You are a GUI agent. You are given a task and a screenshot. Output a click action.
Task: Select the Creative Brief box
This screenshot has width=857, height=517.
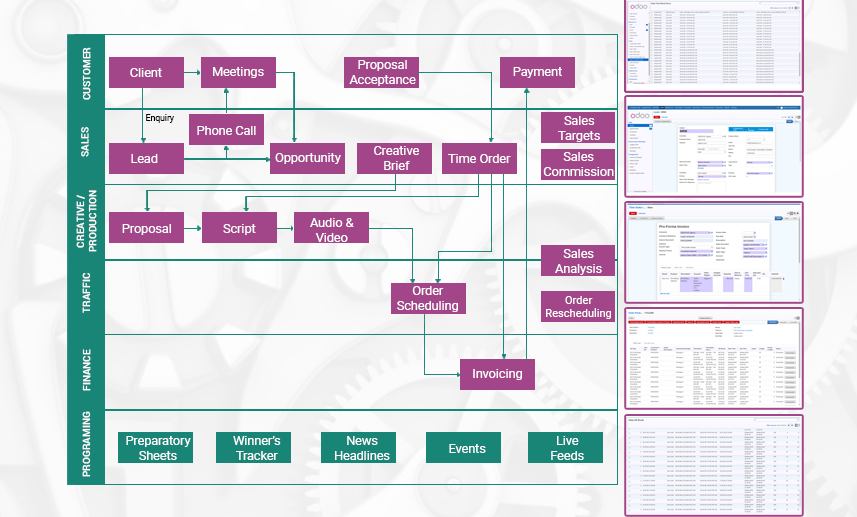coord(395,158)
